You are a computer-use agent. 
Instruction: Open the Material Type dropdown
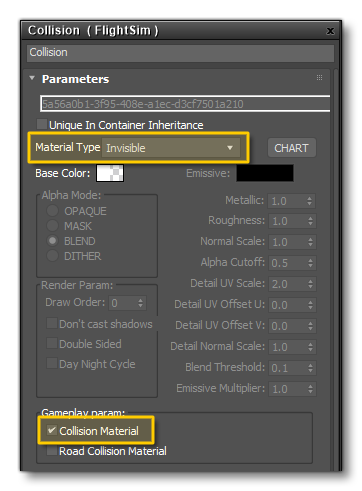click(171, 148)
